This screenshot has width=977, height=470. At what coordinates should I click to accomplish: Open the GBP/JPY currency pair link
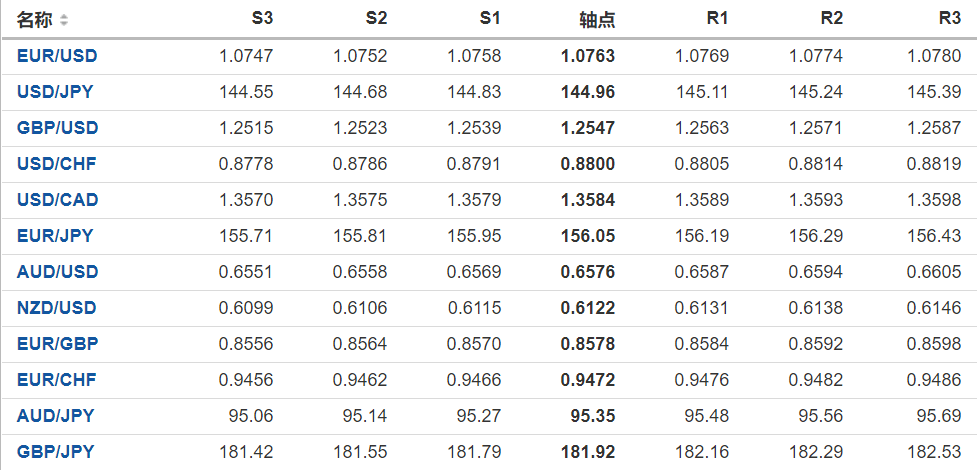55,452
